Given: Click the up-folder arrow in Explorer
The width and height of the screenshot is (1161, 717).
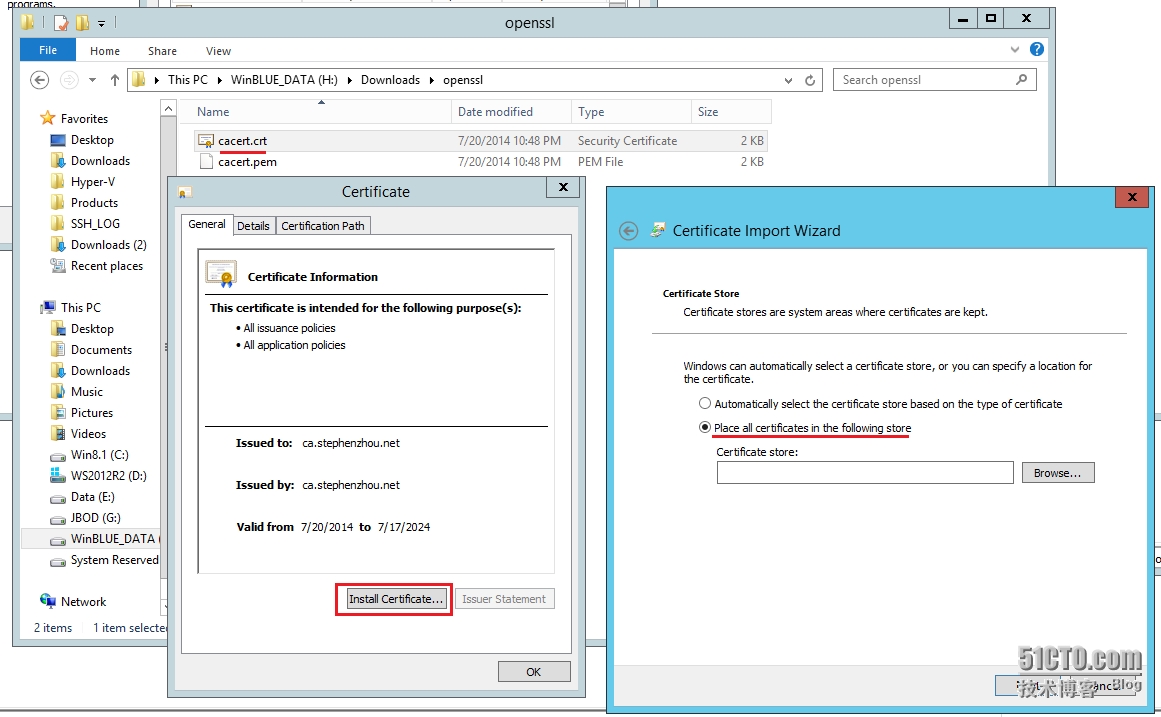Looking at the screenshot, I should pos(115,80).
